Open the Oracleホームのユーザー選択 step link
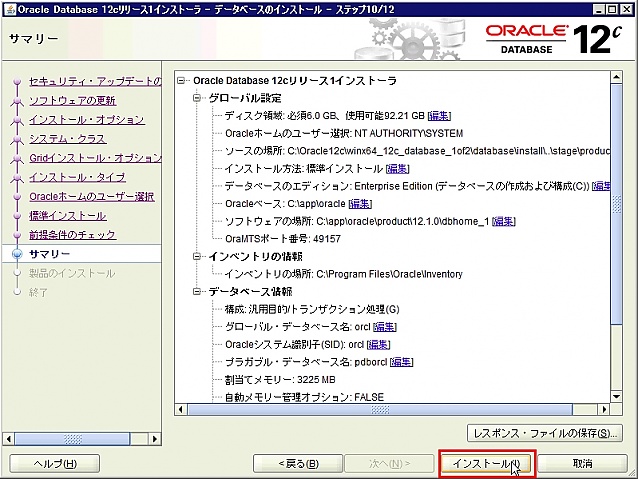This screenshot has height=479, width=638. coord(92,197)
